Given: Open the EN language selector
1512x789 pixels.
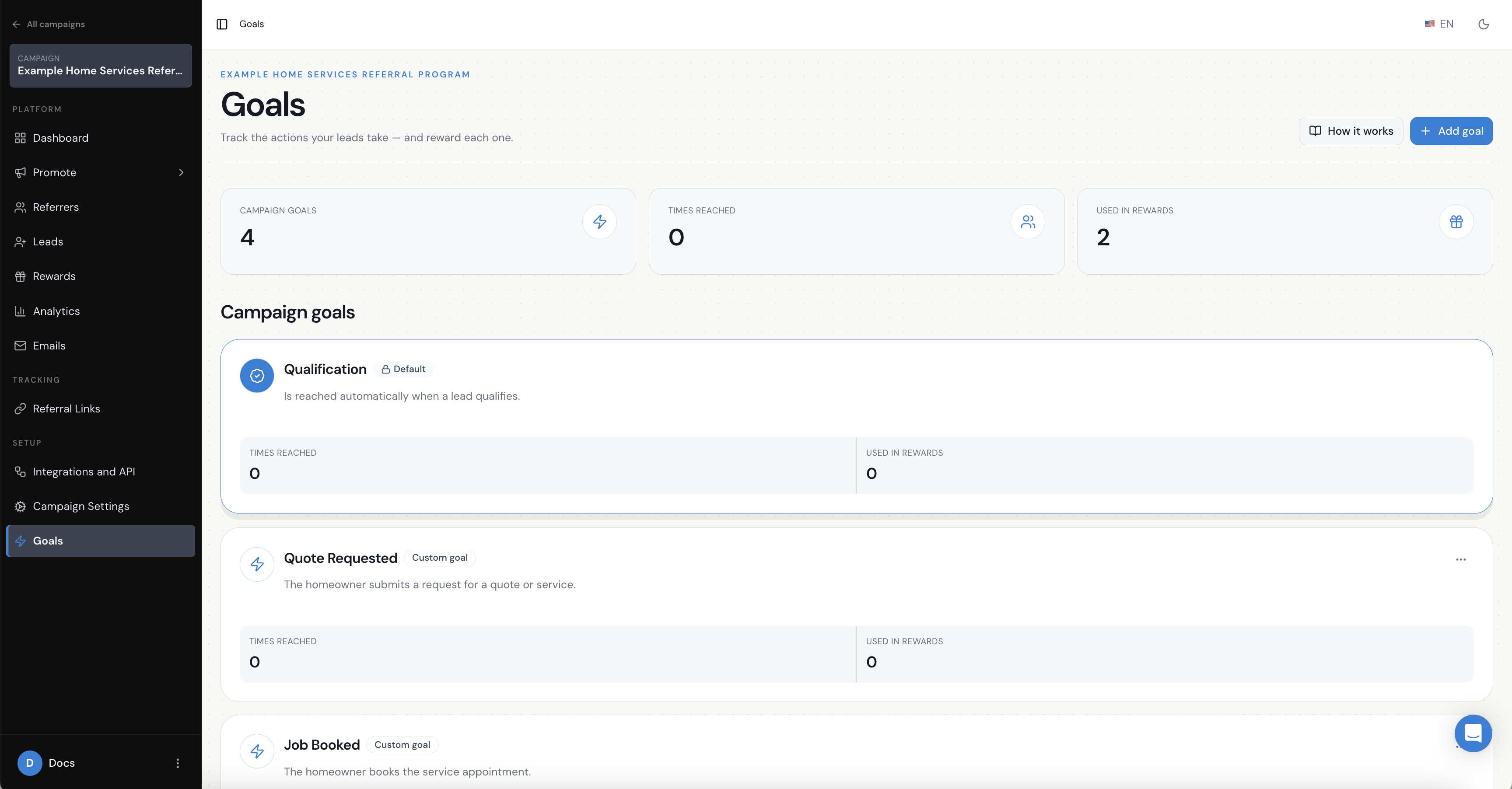Looking at the screenshot, I should click(1438, 24).
